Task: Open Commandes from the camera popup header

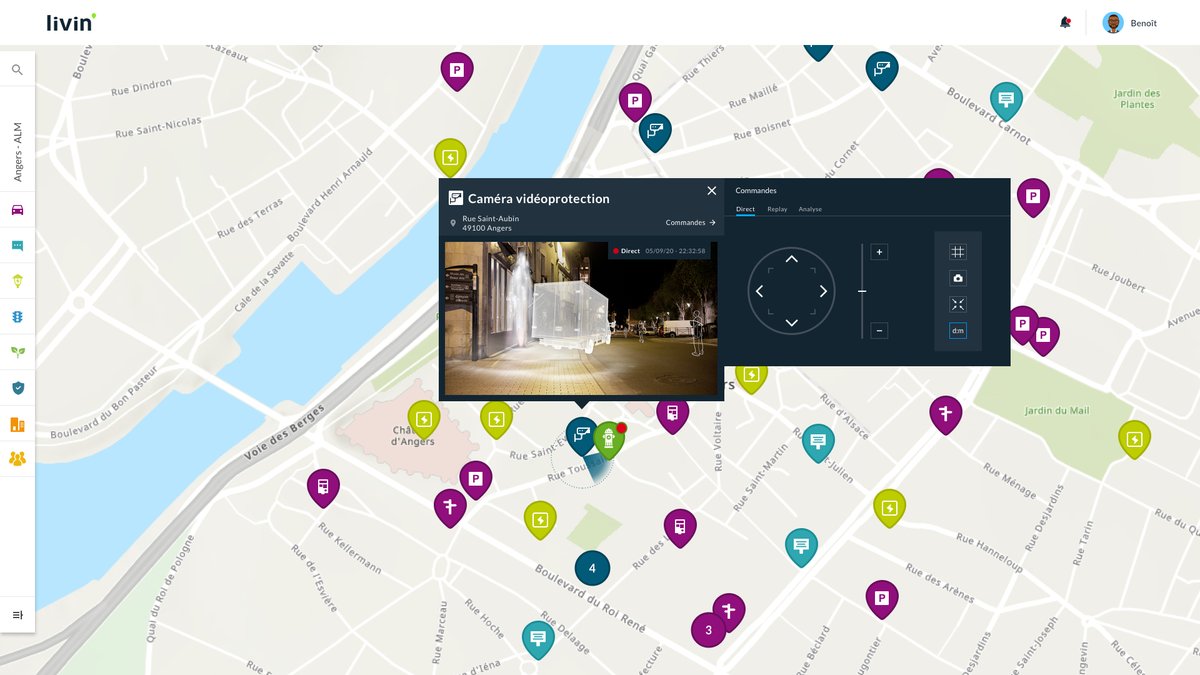Action: pos(686,221)
